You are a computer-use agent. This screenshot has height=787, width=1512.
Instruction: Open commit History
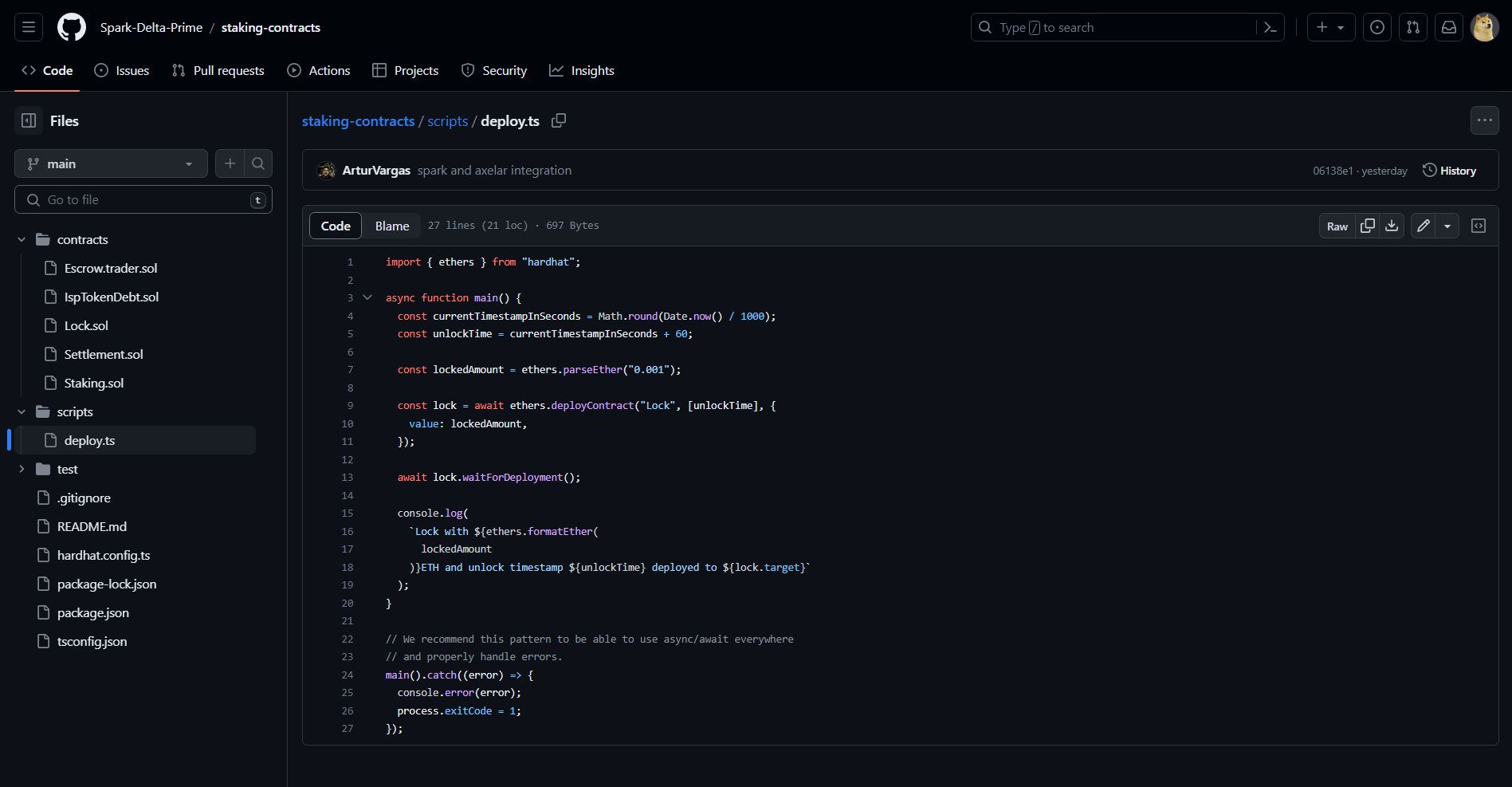1450,171
